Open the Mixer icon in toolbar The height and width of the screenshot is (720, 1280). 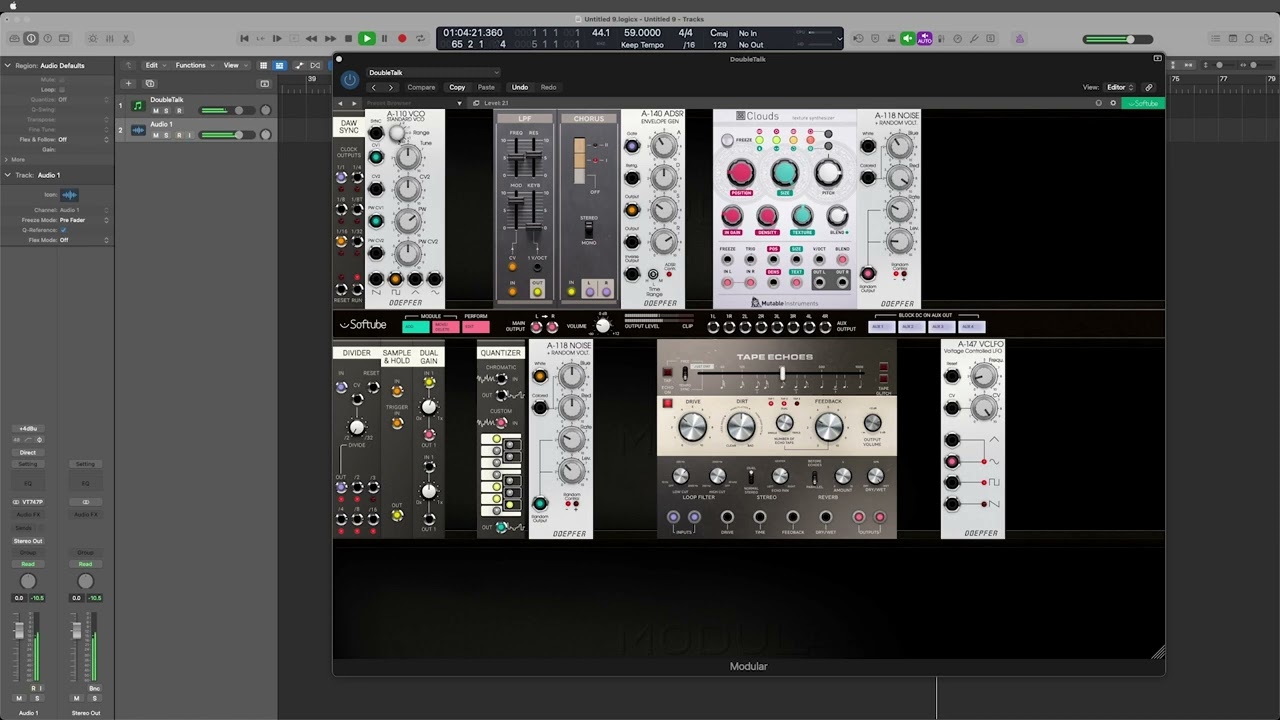108,39
